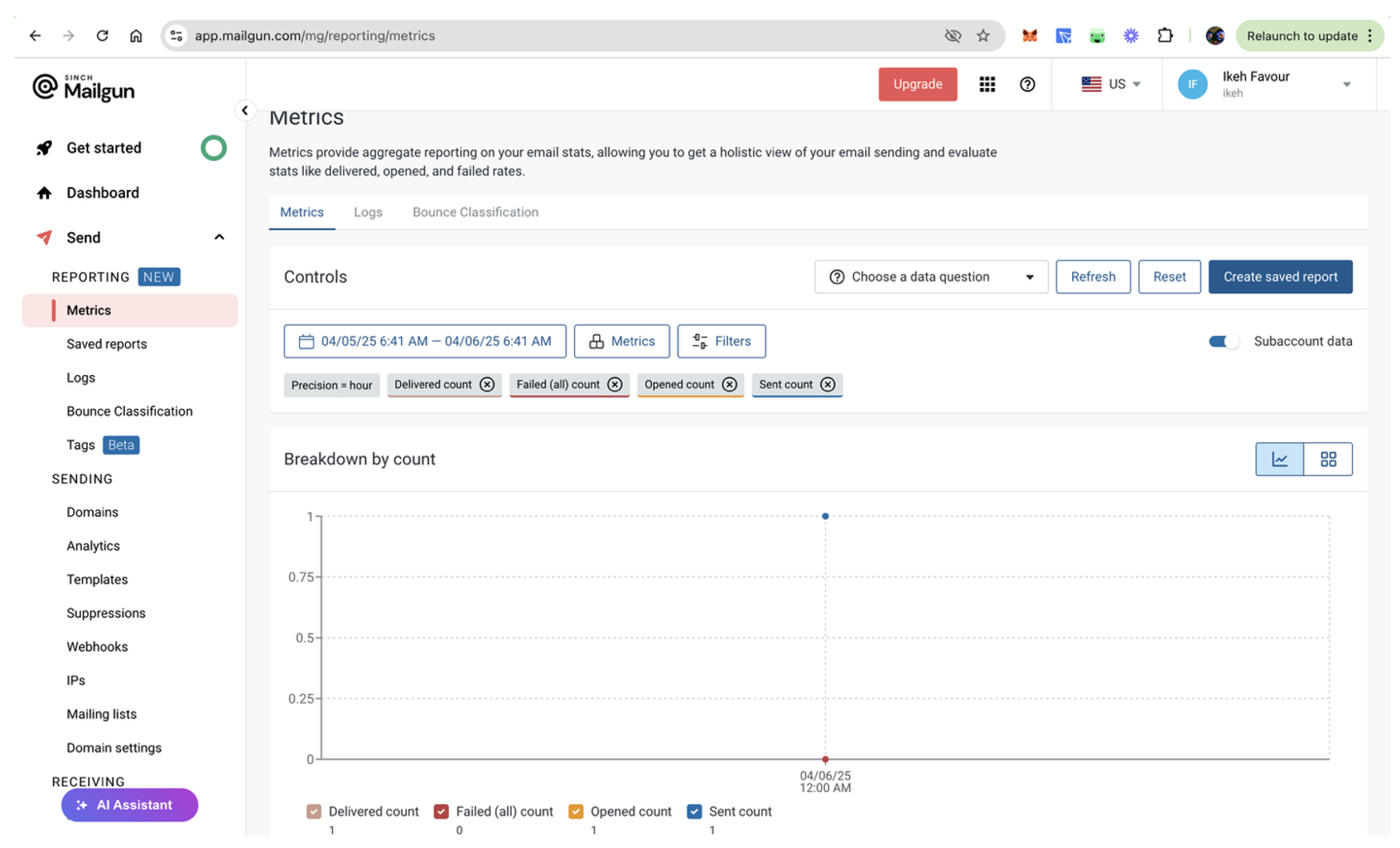
Task: Click the eye-slash icon in address bar
Action: click(953, 36)
